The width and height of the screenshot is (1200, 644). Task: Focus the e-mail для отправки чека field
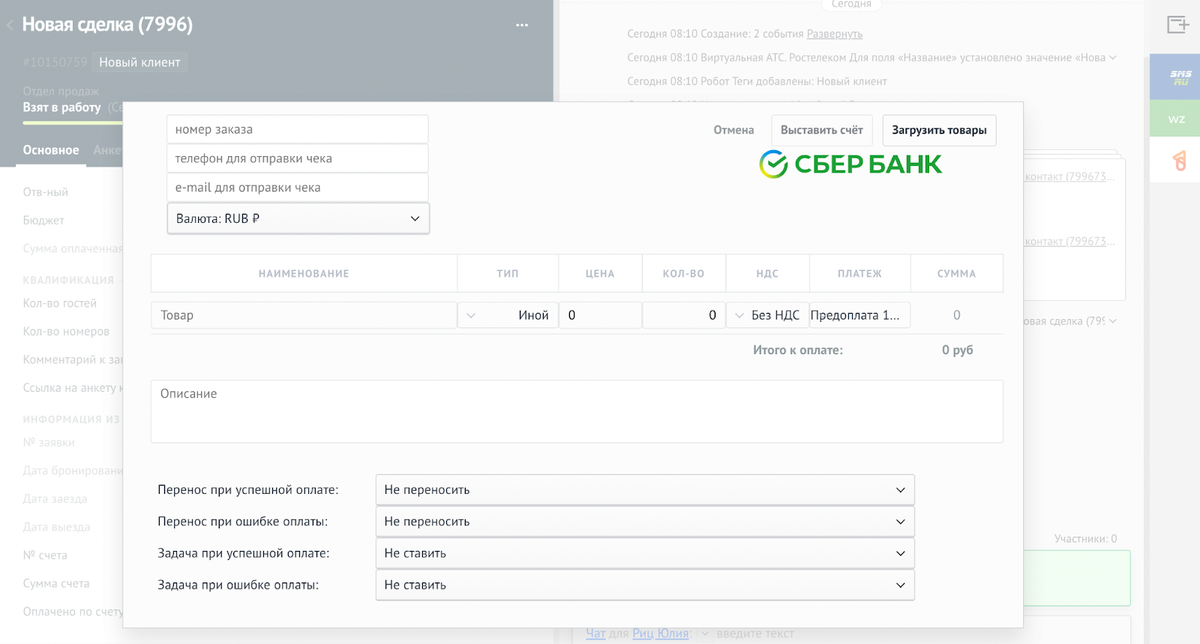click(298, 187)
